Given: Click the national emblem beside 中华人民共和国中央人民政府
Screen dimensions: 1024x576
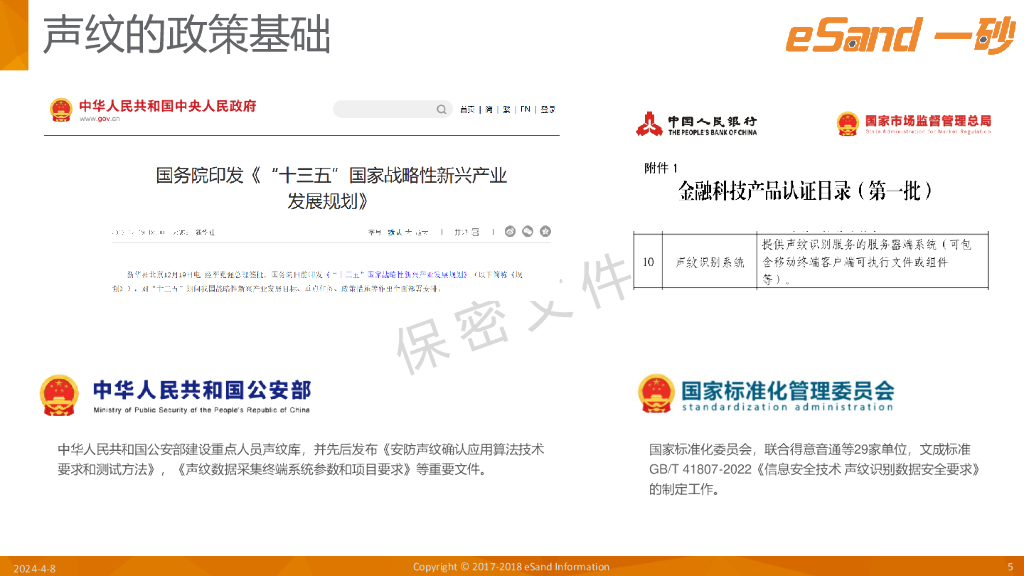Looking at the screenshot, I should pyautogui.click(x=61, y=110).
